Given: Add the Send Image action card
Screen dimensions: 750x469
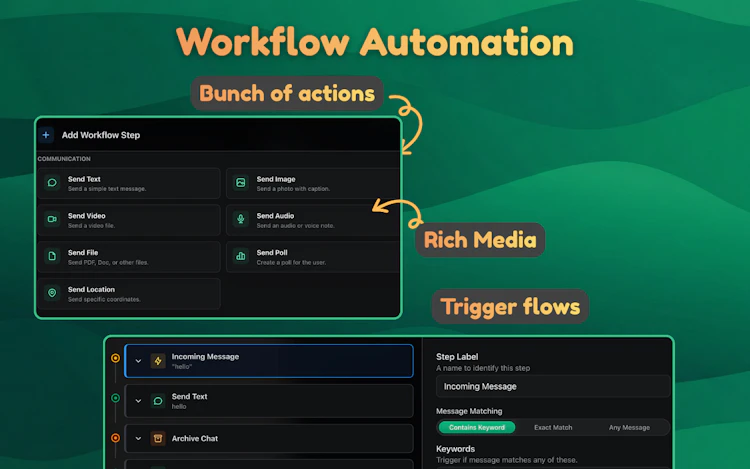Looking at the screenshot, I should pos(313,183).
